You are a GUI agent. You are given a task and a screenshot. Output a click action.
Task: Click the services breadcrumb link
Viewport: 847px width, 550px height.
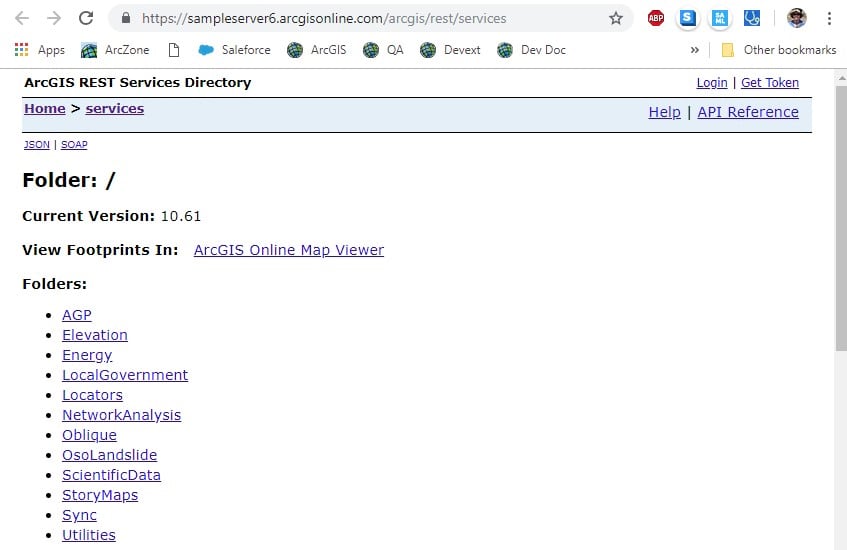coord(115,109)
